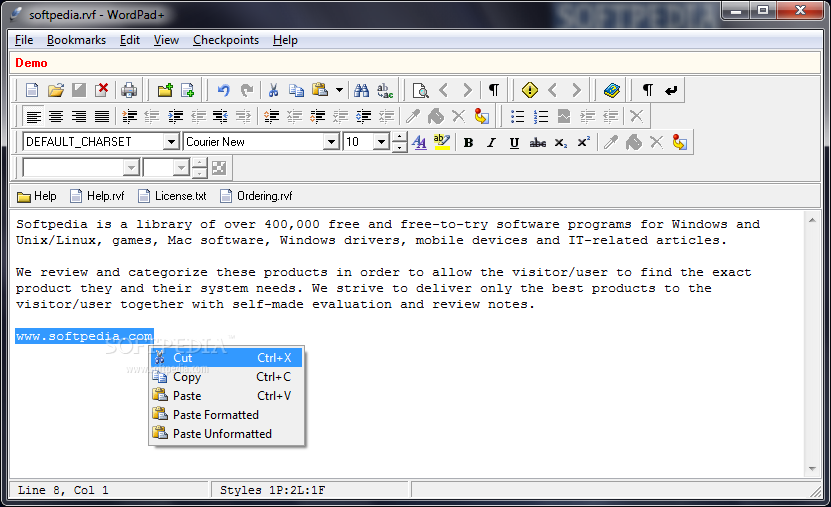Open the Help.rvf bookmark
Viewport: 831px width, 507px height.
tap(98, 196)
